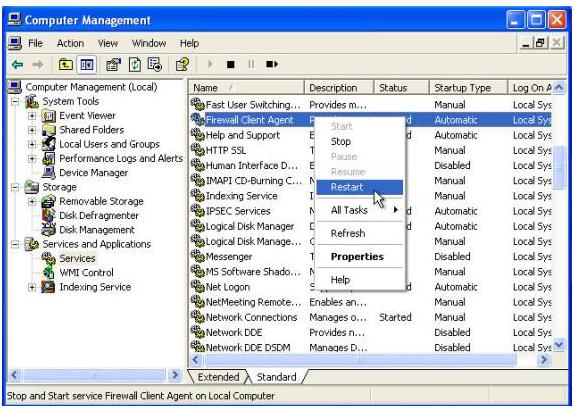Click the Back arrow toolbar icon
575x409 pixels.
[18, 65]
